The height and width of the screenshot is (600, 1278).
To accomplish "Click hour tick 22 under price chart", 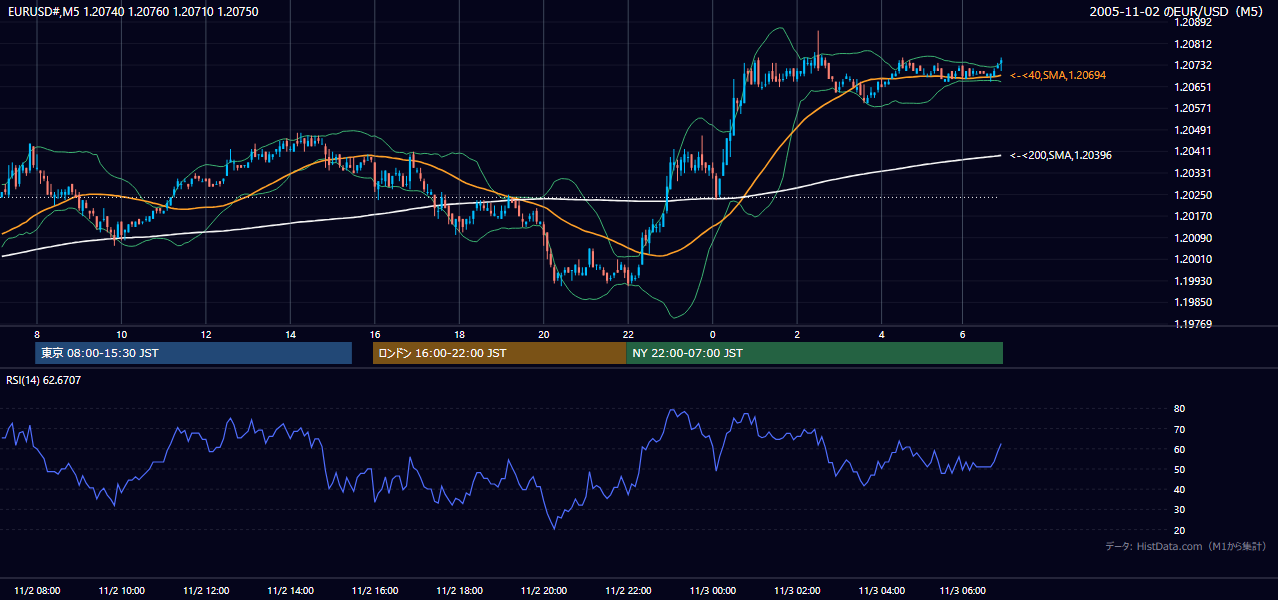I will pos(628,334).
